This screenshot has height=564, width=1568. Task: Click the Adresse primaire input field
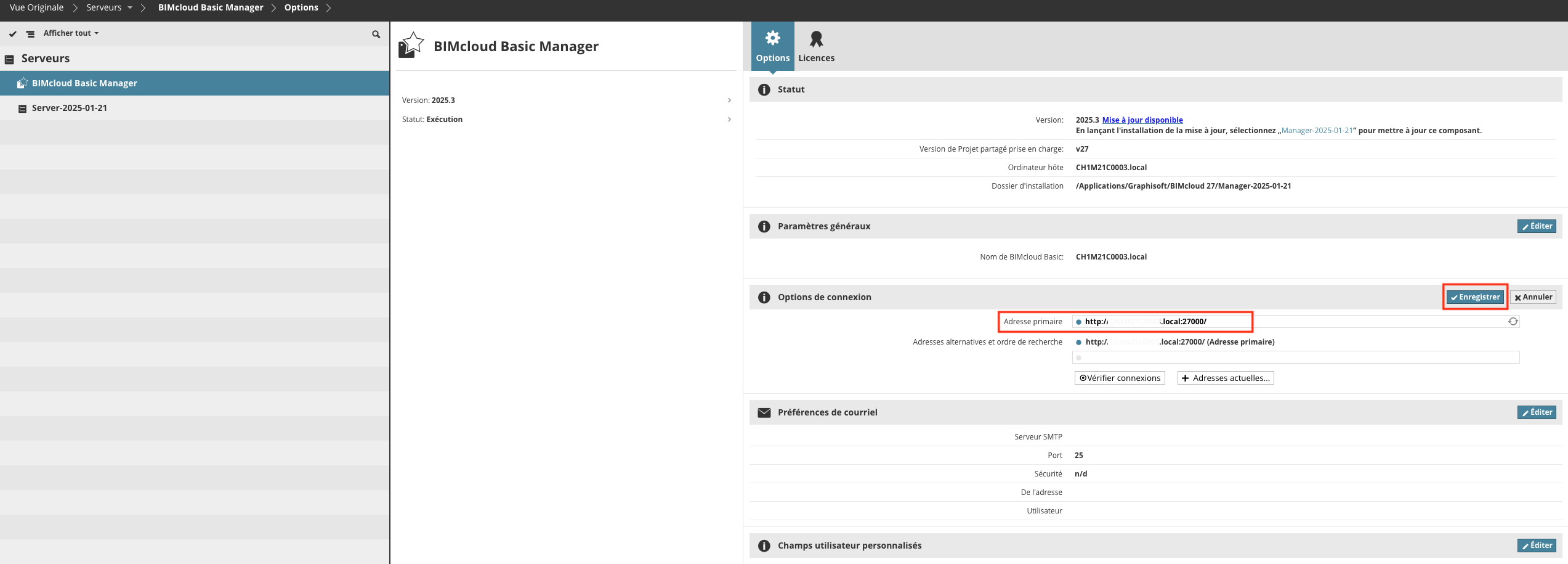pos(1296,322)
